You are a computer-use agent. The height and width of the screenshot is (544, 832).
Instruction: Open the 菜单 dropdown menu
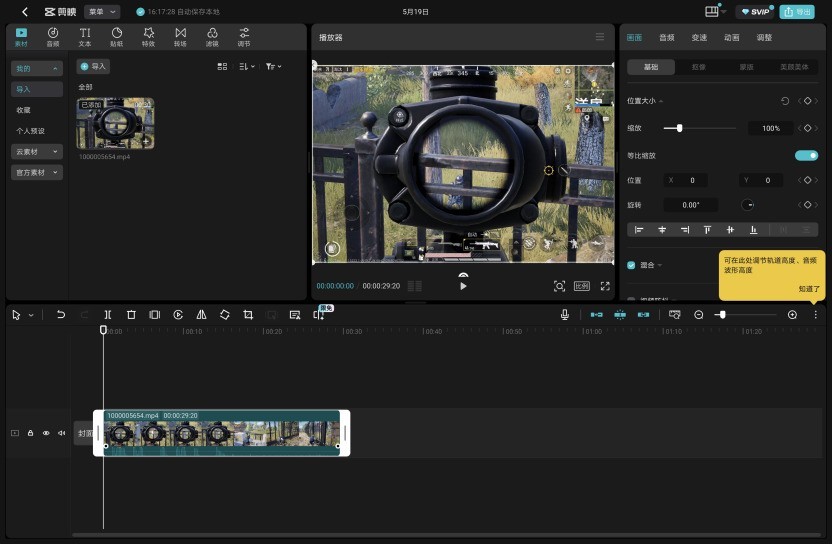[102, 12]
